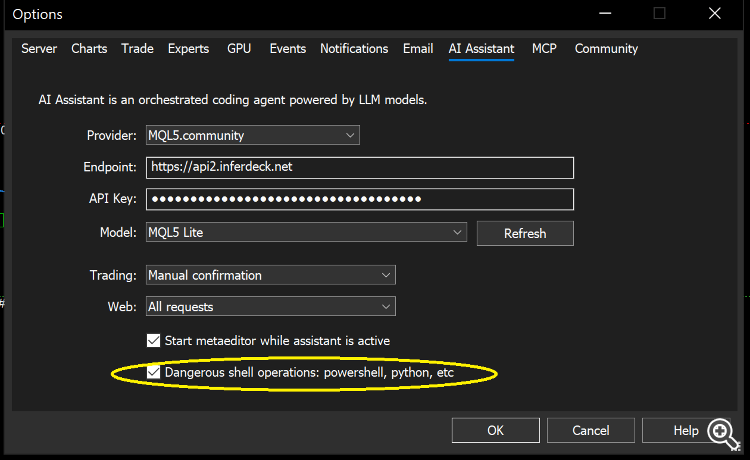The height and width of the screenshot is (460, 750).
Task: Open the Web requests dropdown
Action: point(271,307)
